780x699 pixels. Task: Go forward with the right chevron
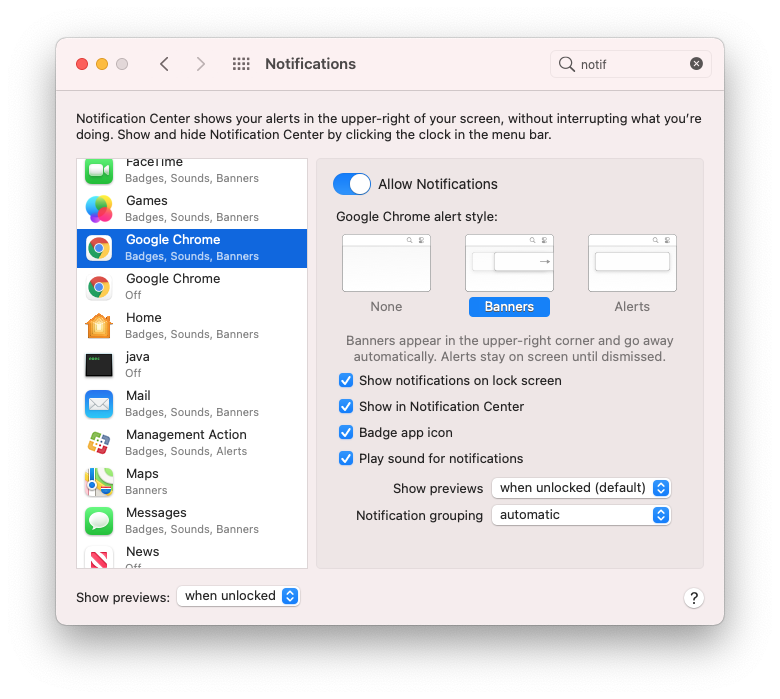tap(200, 64)
